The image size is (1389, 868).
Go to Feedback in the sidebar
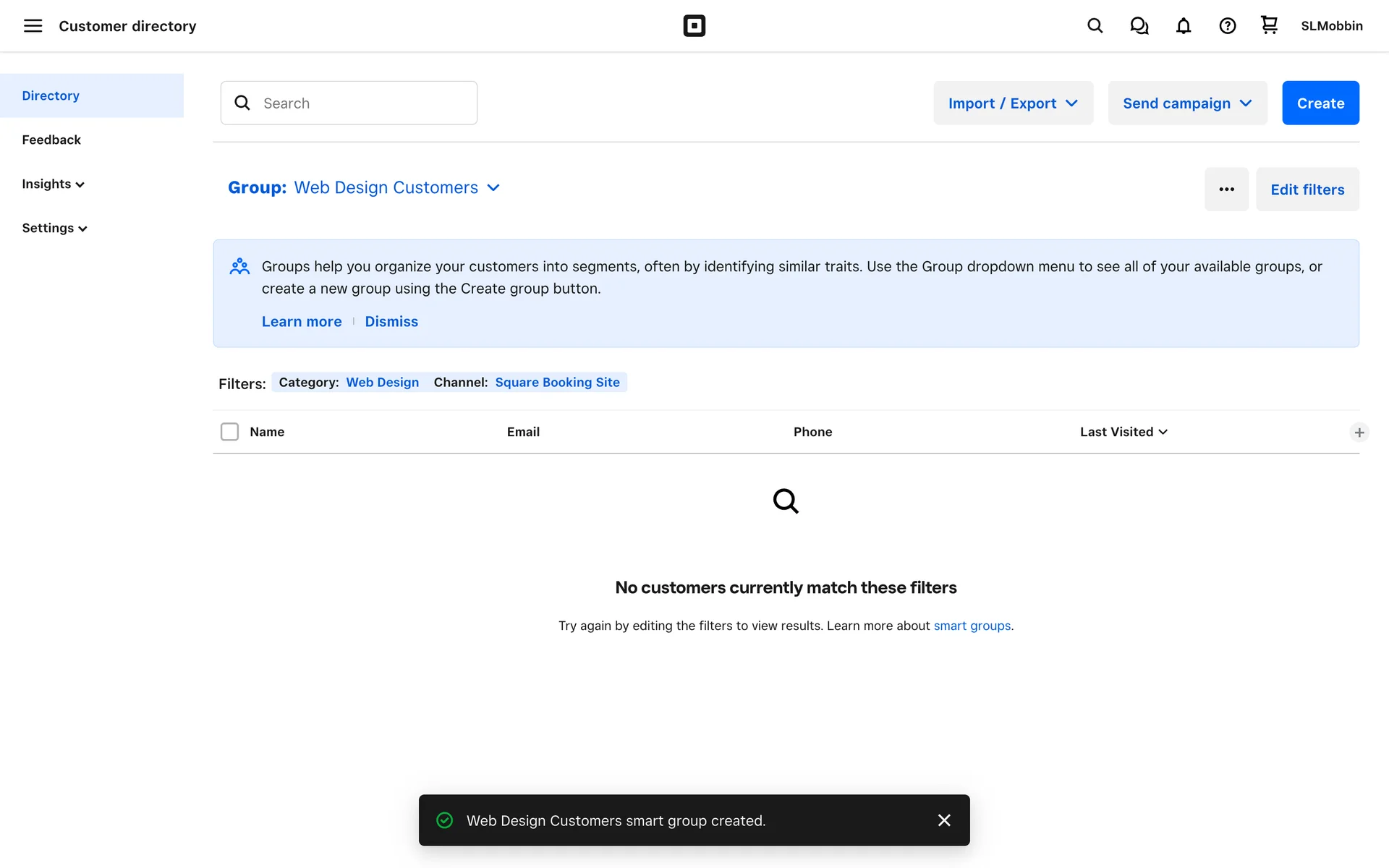pos(51,140)
